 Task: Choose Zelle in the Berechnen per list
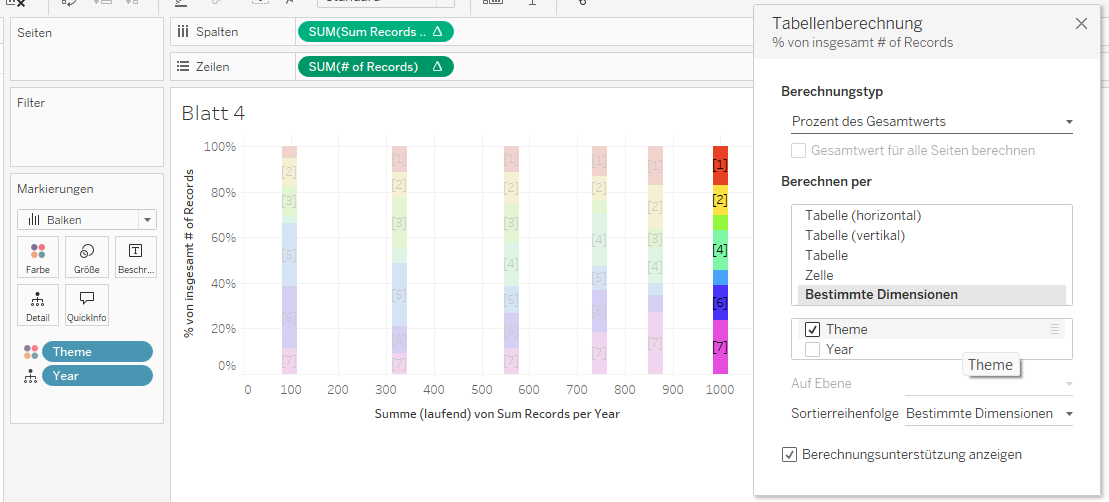click(x=819, y=275)
